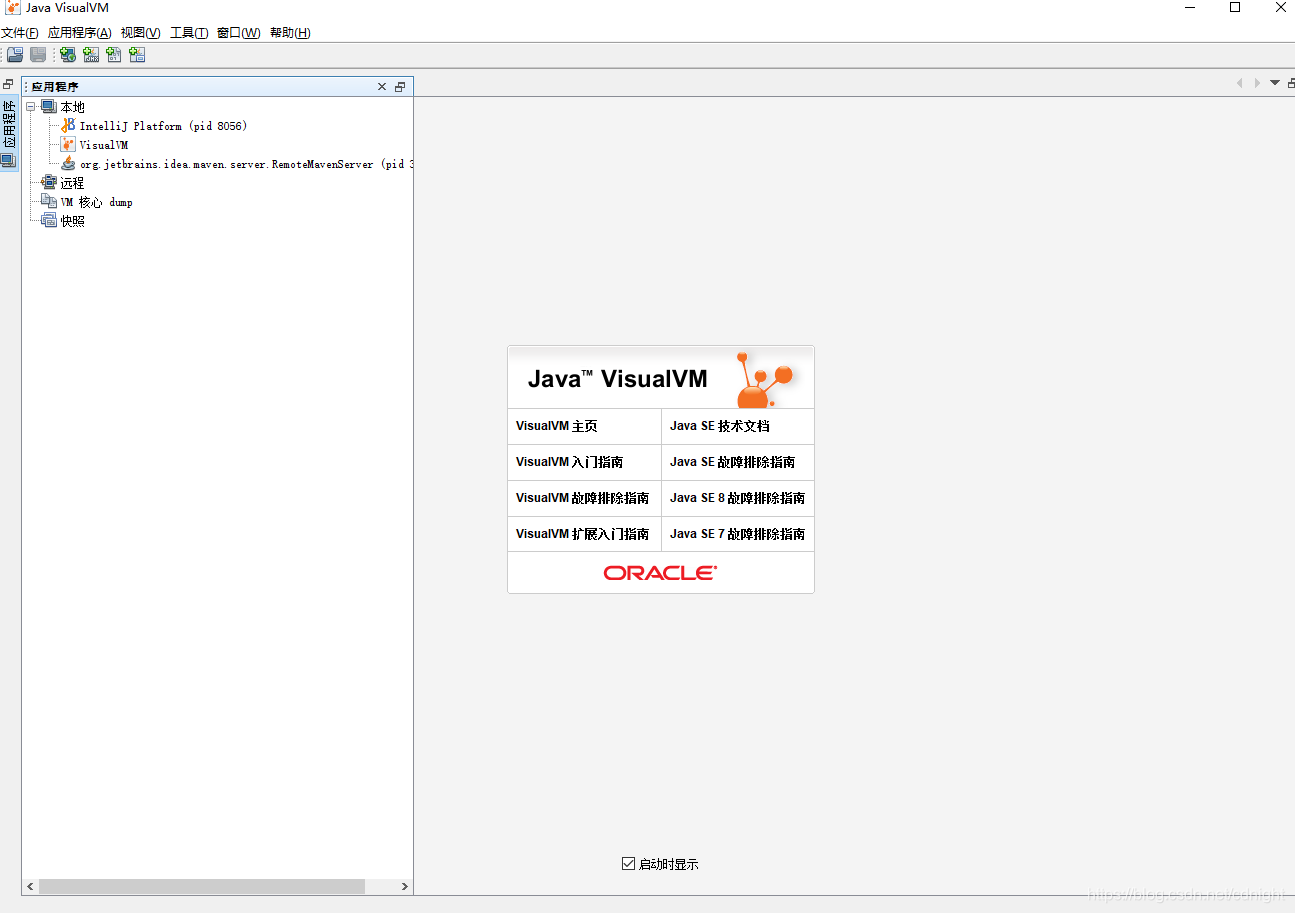Click the add VM coredump toolbar icon
Image resolution: width=1295 pixels, height=913 pixels.
click(x=114, y=55)
